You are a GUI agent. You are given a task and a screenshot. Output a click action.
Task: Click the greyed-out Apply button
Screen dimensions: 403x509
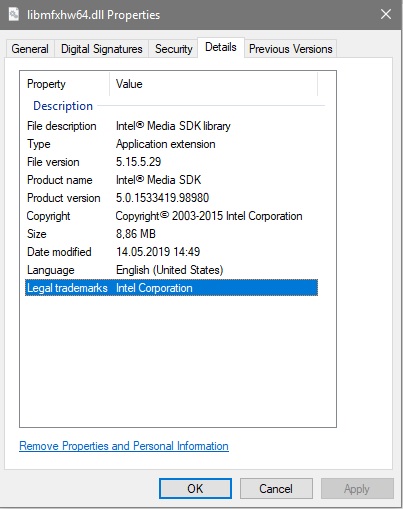click(357, 489)
